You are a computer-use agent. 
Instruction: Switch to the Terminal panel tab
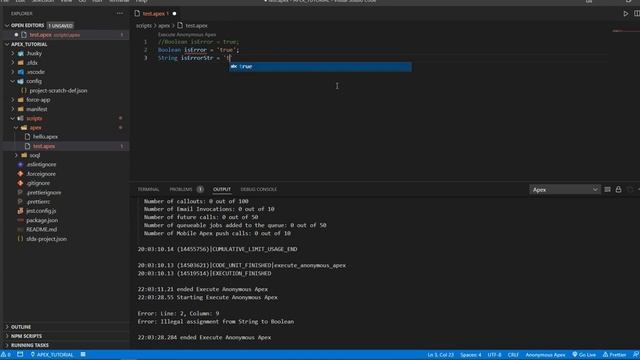[x=148, y=189]
